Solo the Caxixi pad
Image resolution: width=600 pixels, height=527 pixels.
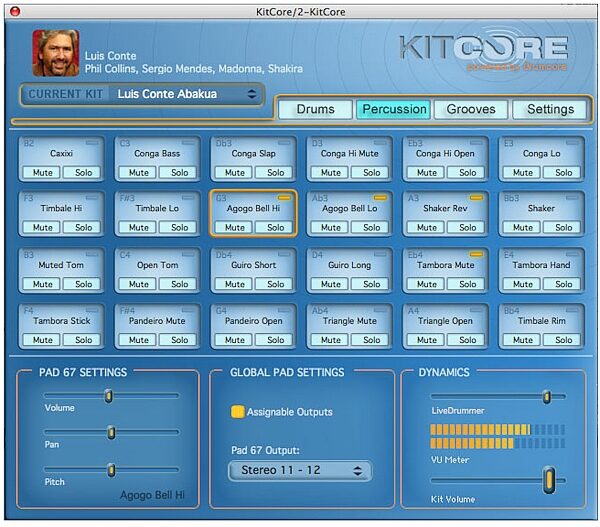tap(83, 173)
